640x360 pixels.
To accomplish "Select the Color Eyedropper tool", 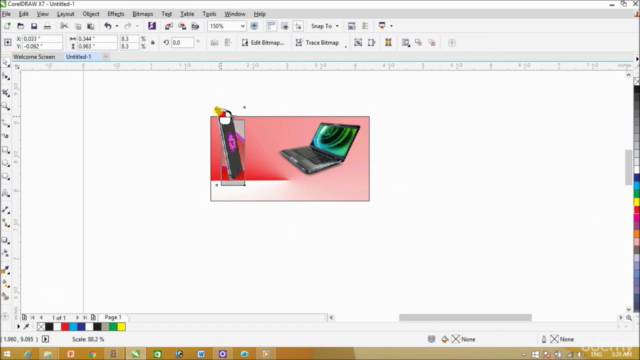I will click(x=6, y=270).
